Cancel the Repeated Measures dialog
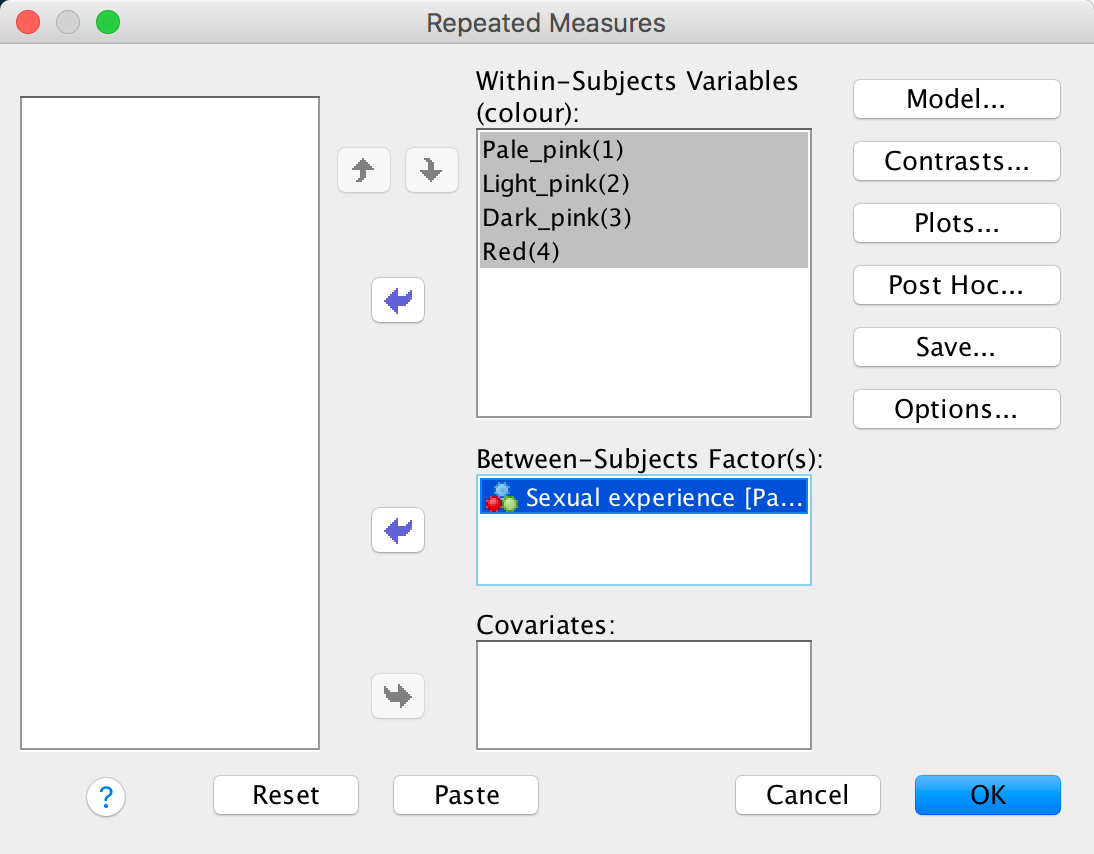 [807, 795]
